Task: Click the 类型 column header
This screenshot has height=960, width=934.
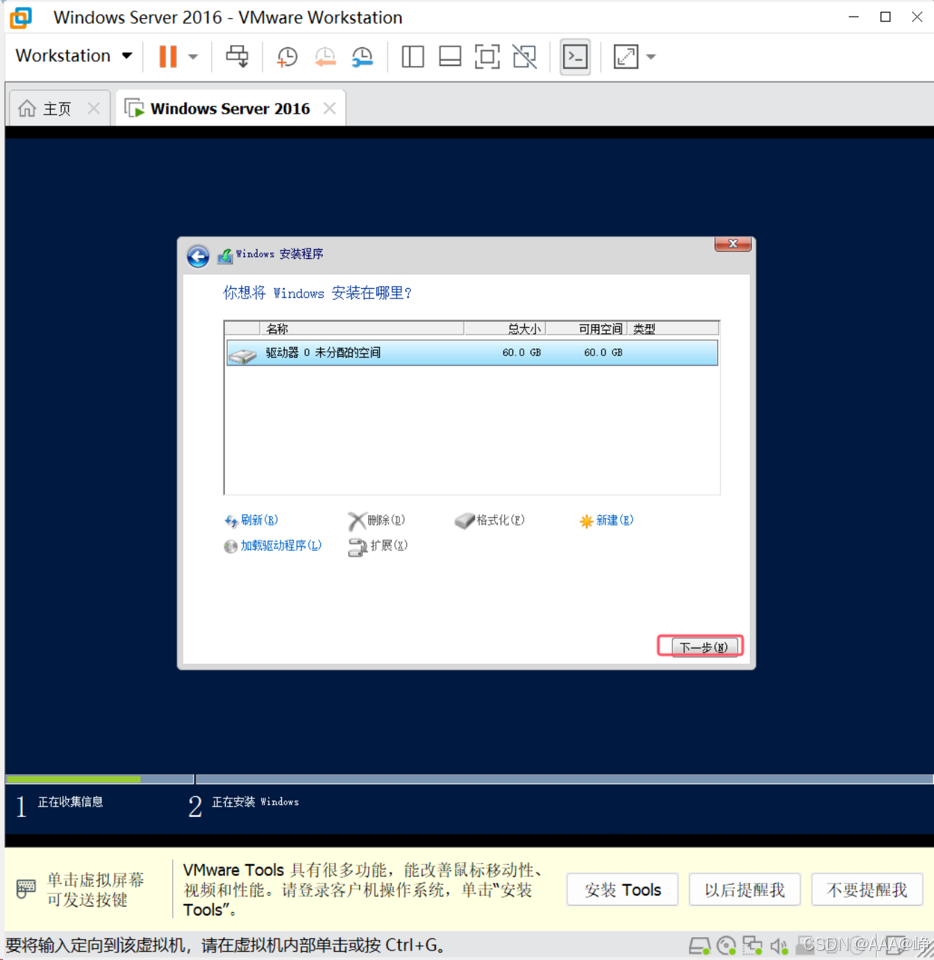Action: 673,329
